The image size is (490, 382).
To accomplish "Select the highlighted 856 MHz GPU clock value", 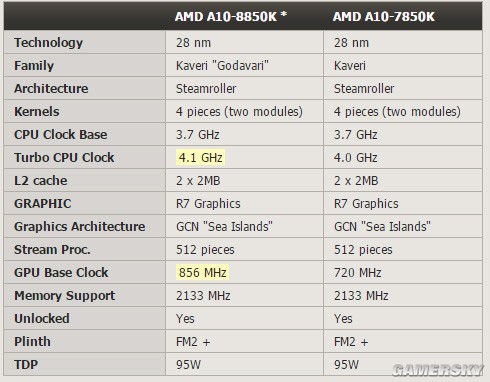I will [x=202, y=272].
